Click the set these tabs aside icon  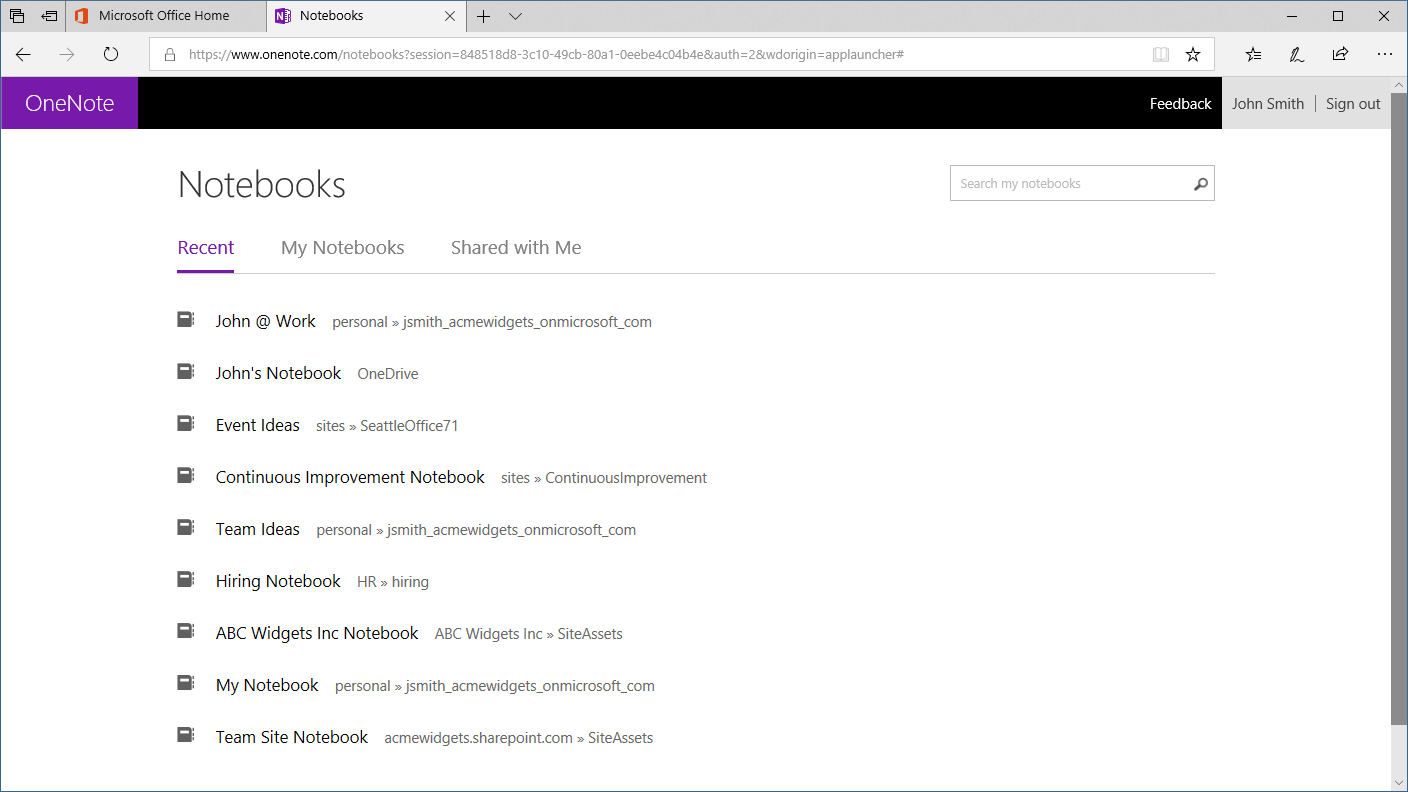pos(49,16)
